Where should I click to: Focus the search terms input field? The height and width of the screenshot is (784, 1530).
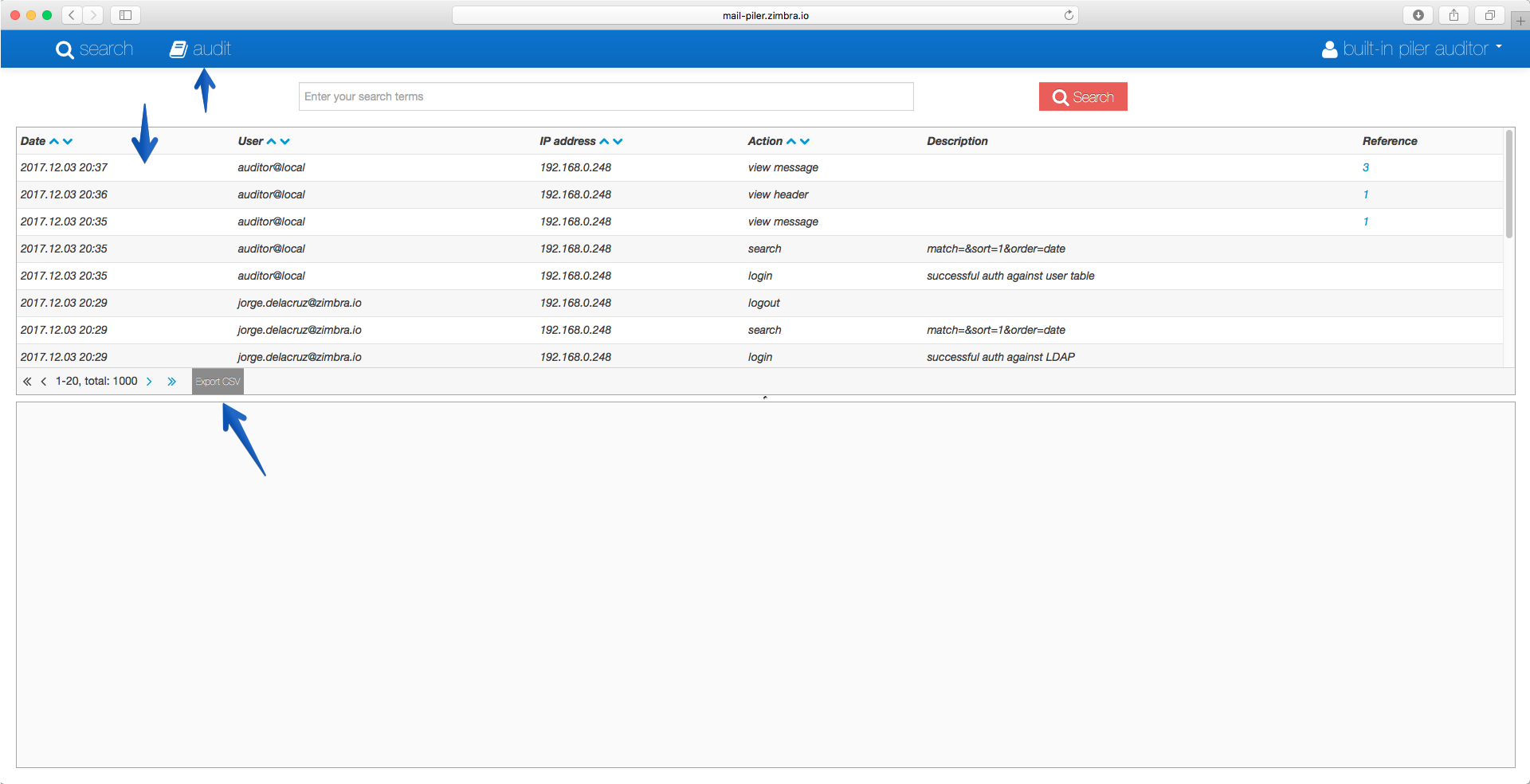[x=606, y=96]
